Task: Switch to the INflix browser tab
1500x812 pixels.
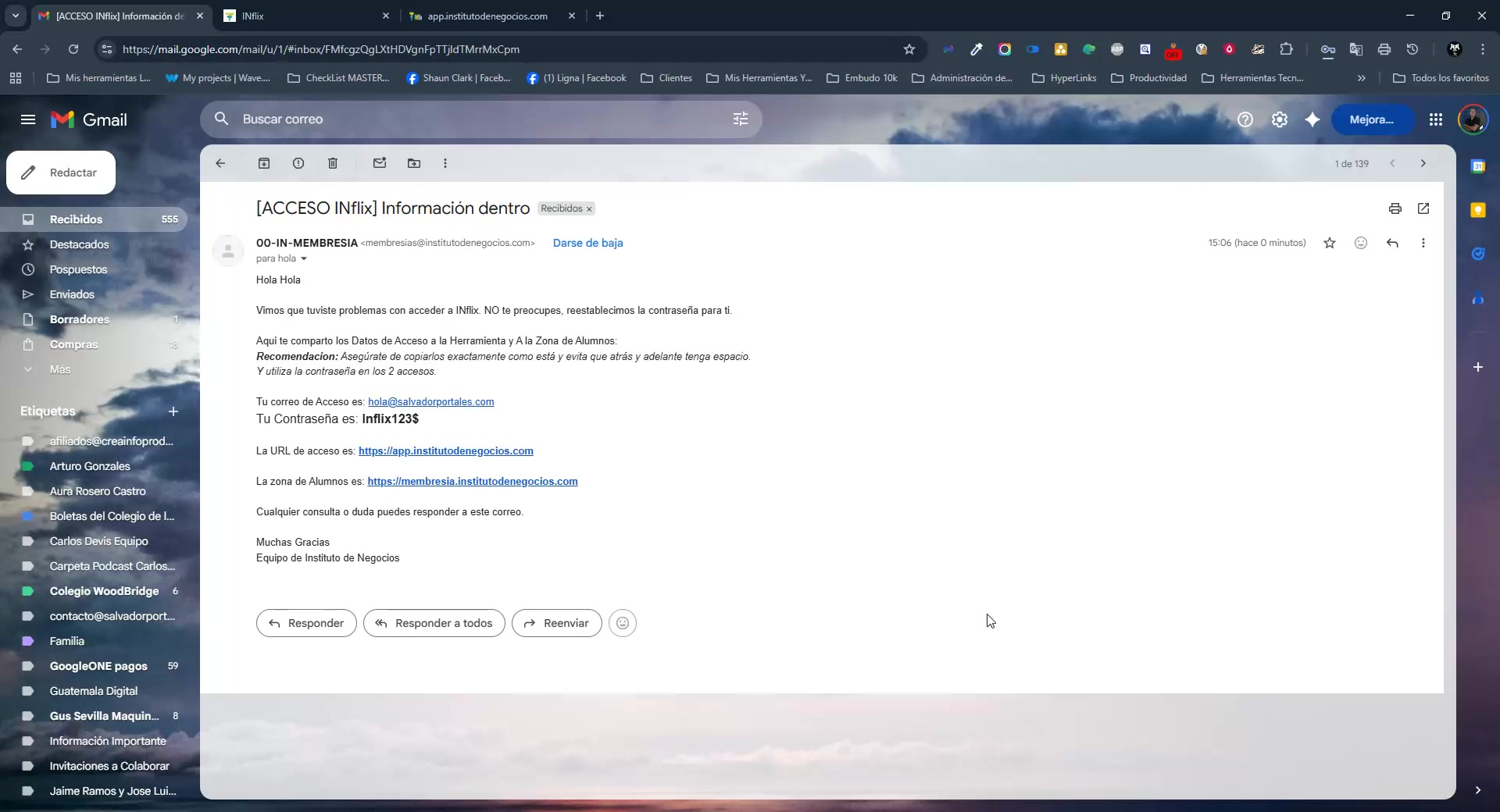Action: tap(305, 16)
